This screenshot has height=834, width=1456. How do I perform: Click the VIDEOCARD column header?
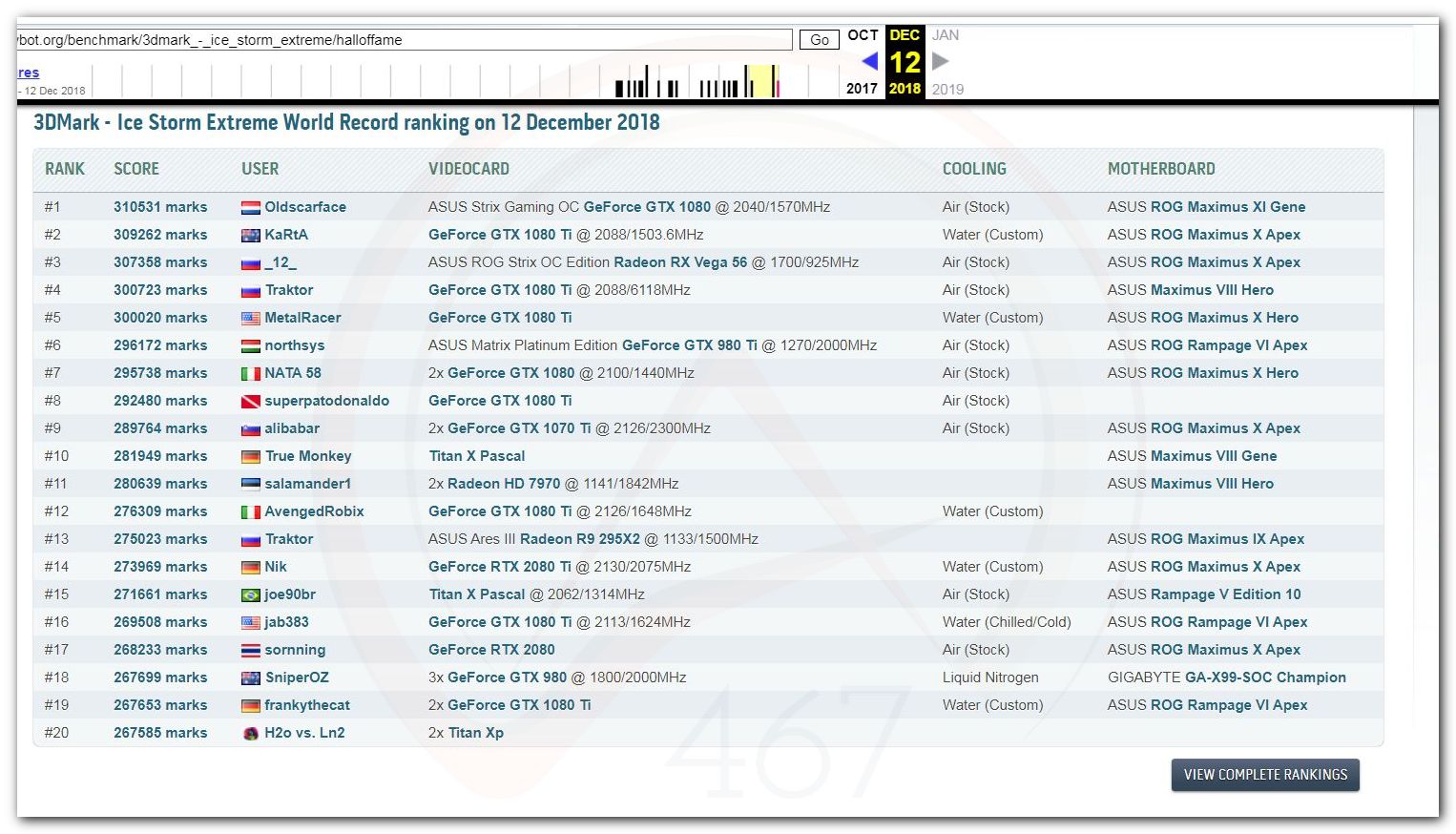[x=468, y=169]
